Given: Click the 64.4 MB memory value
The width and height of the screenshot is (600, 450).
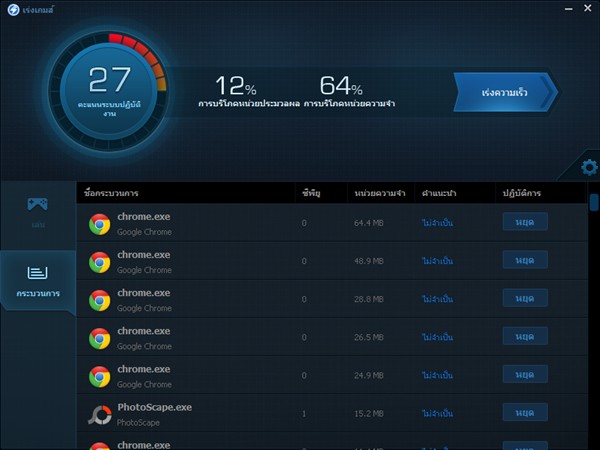Looking at the screenshot, I should (368, 223).
